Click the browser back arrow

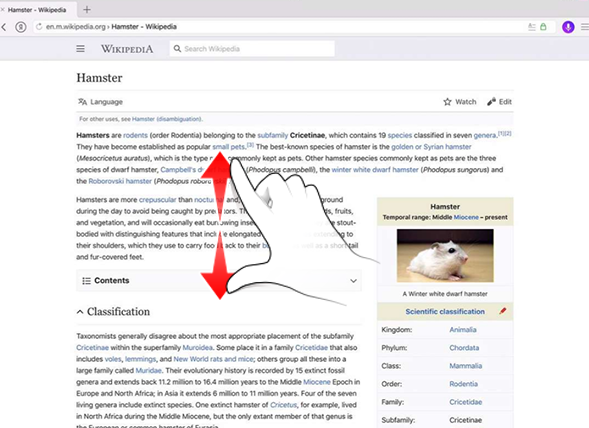click(x=4, y=27)
